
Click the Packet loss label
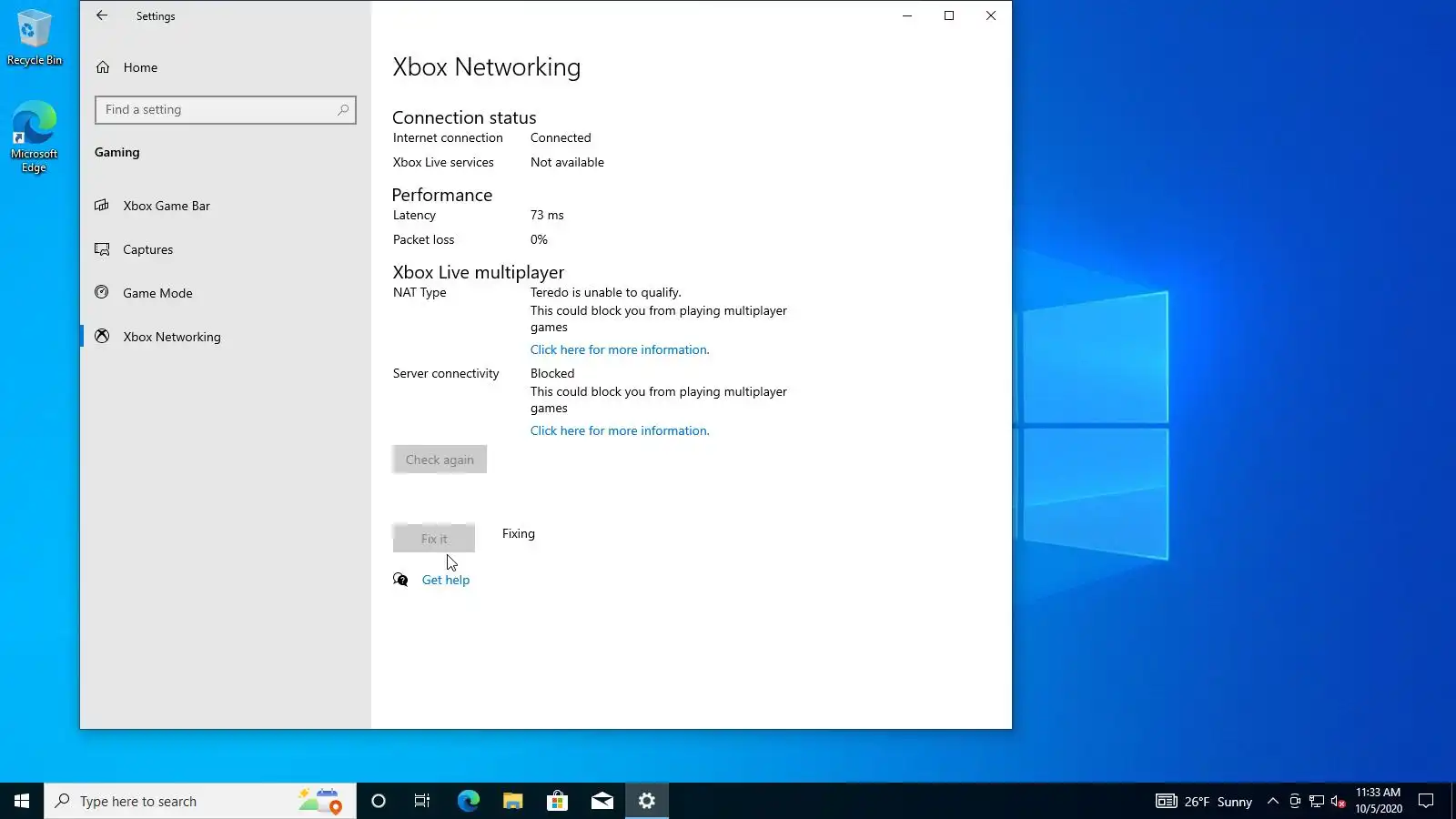423,239
